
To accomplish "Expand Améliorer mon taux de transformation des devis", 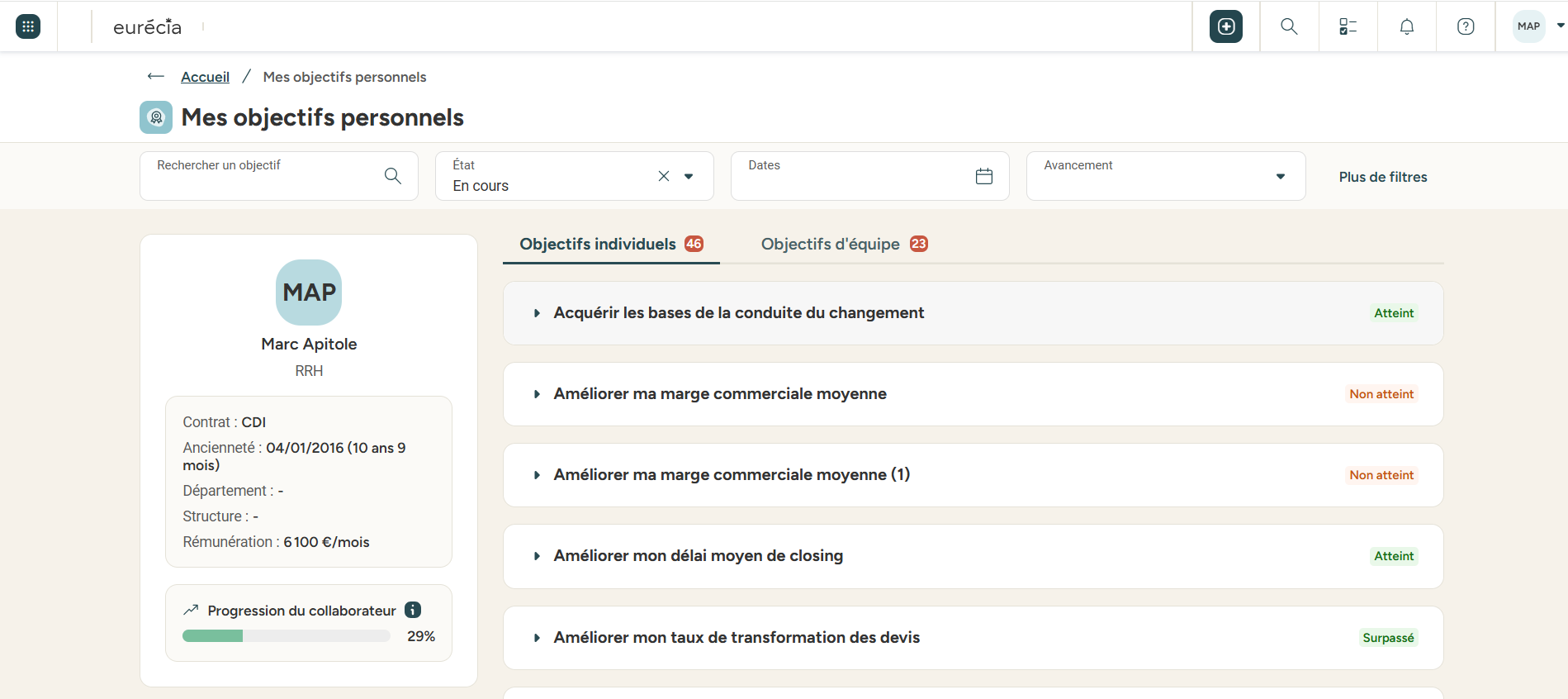I will pyautogui.click(x=537, y=638).
